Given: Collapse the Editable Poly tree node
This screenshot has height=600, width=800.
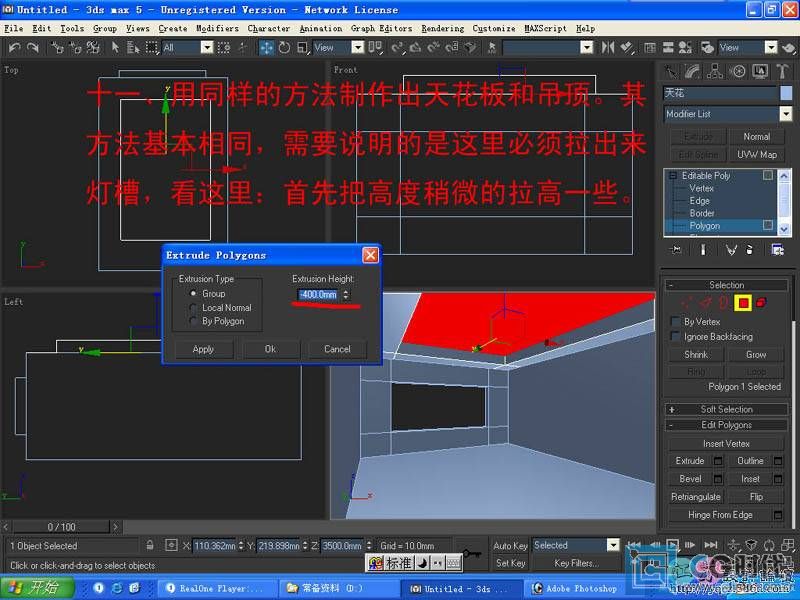Looking at the screenshot, I should [x=672, y=175].
